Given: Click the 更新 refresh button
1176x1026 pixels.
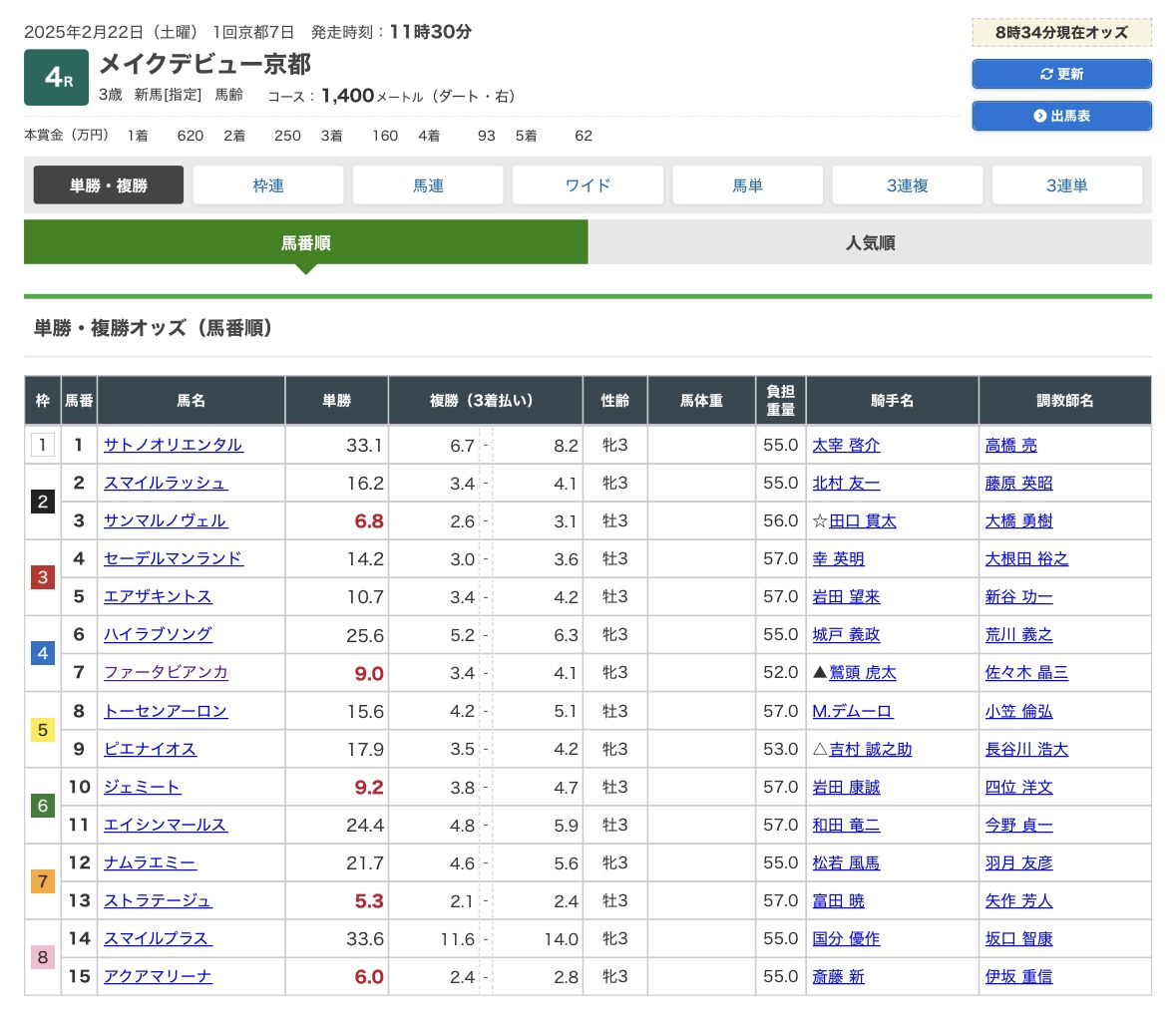Looking at the screenshot, I should [1061, 74].
